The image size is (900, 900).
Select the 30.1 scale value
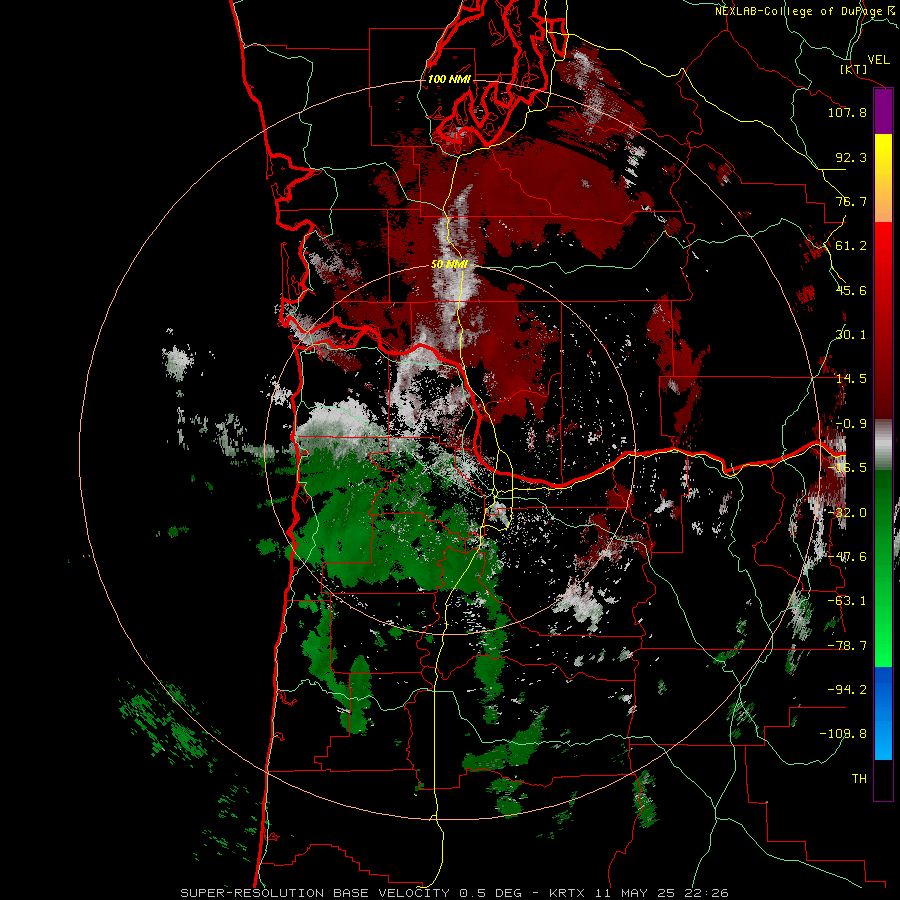click(x=851, y=334)
